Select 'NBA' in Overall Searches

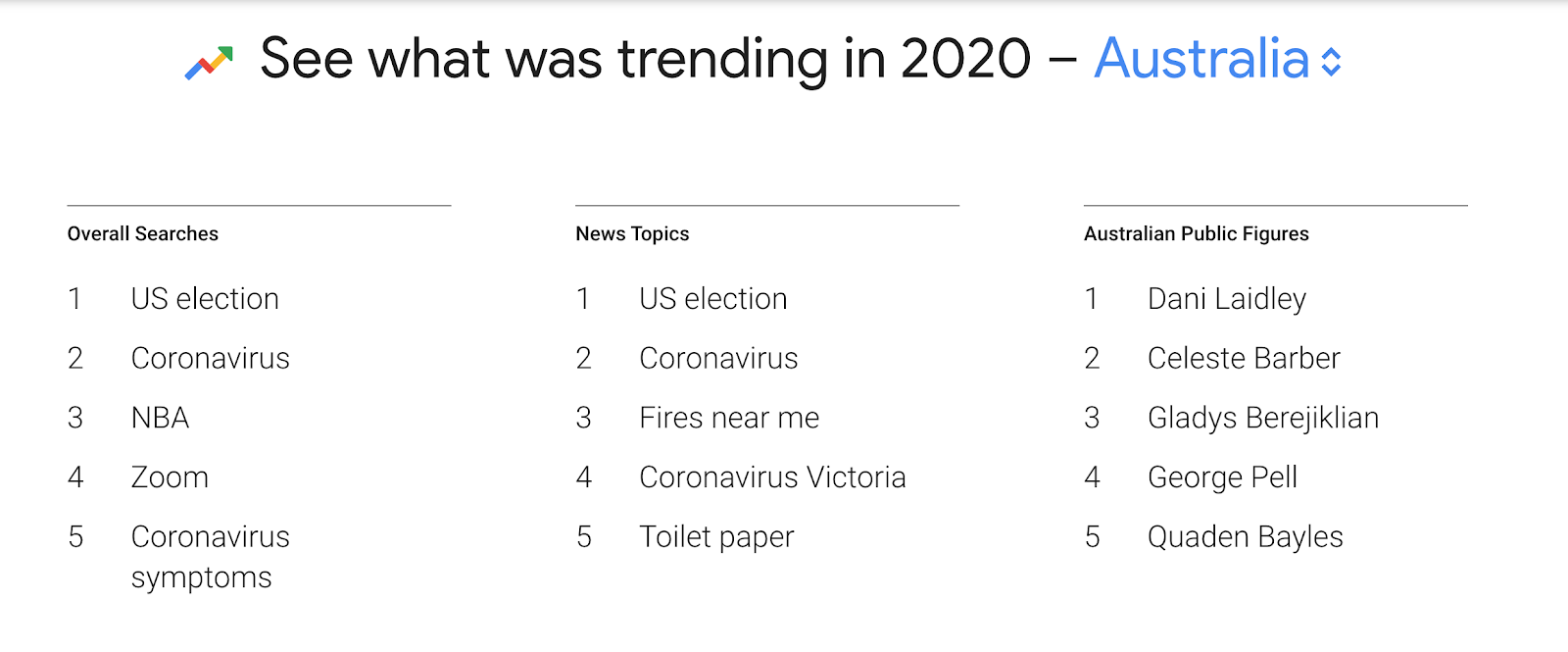[160, 418]
